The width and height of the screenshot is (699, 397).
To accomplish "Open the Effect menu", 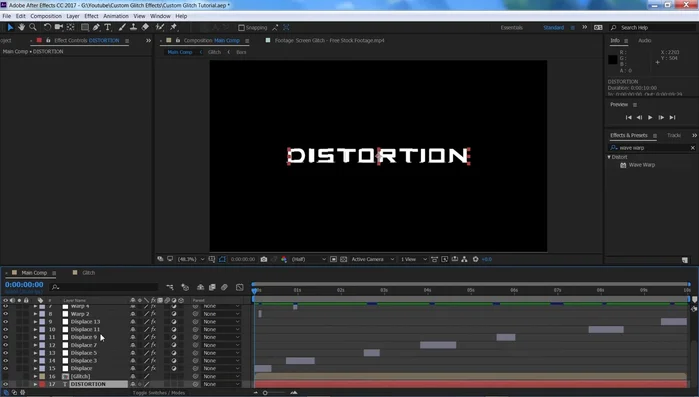I will [x=91, y=16].
